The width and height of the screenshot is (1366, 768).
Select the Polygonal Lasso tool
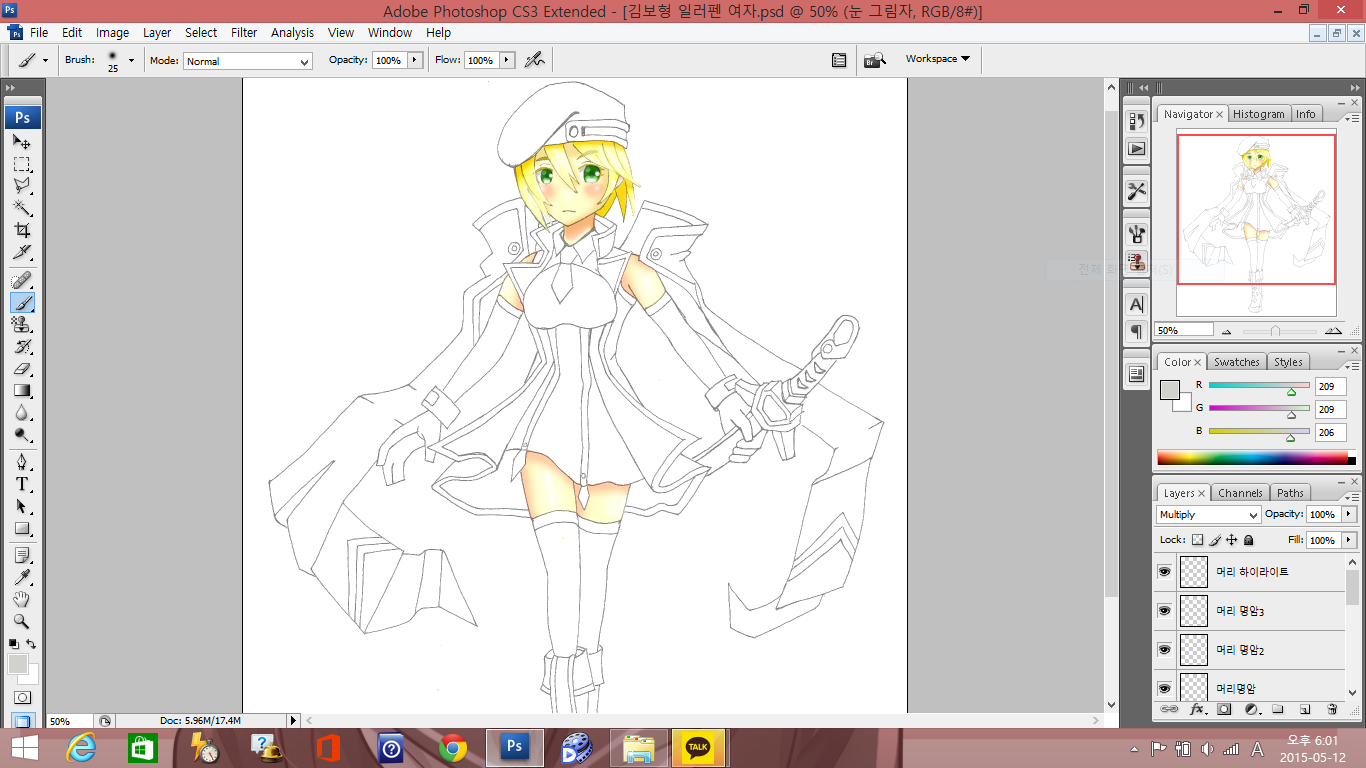click(22, 186)
